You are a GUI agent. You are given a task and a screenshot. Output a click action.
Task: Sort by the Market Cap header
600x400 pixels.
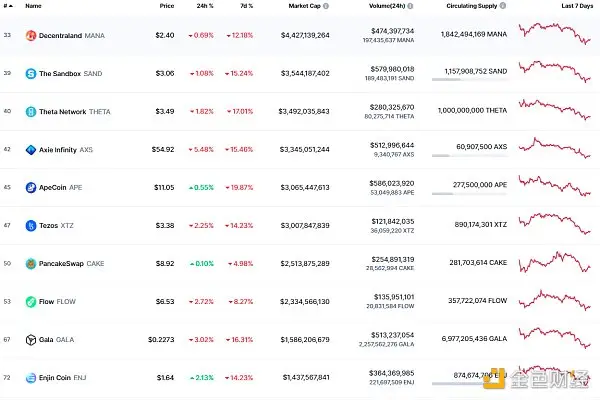[303, 6]
